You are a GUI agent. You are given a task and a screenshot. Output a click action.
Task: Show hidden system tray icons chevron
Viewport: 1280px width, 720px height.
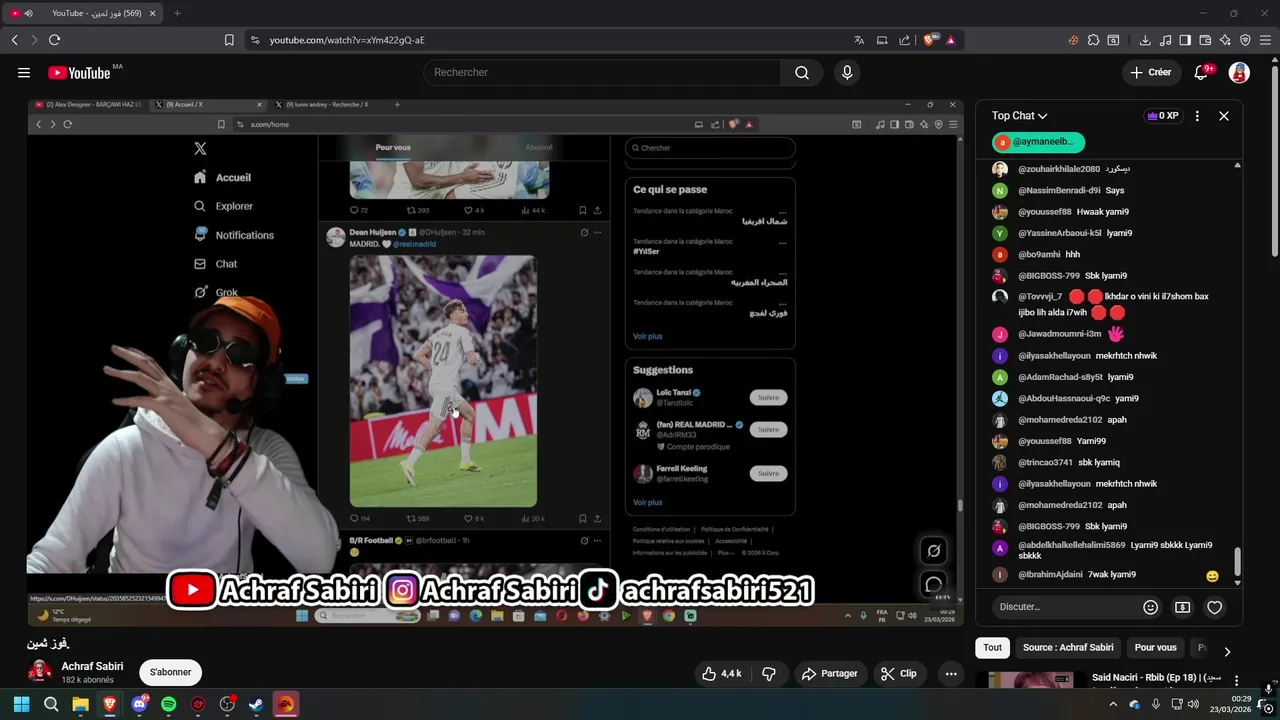(x=1113, y=704)
